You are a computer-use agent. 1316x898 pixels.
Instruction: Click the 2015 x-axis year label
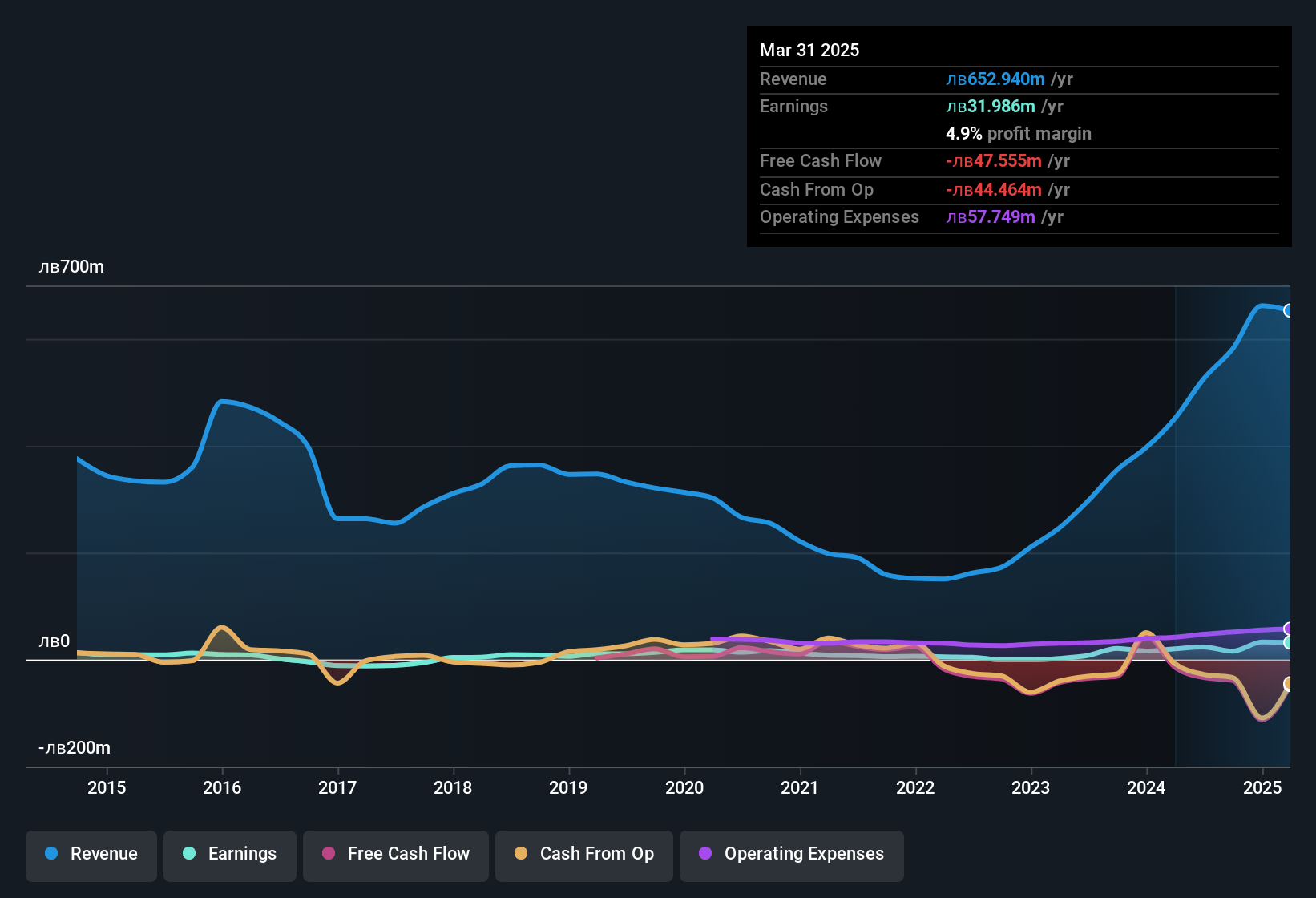(x=107, y=787)
